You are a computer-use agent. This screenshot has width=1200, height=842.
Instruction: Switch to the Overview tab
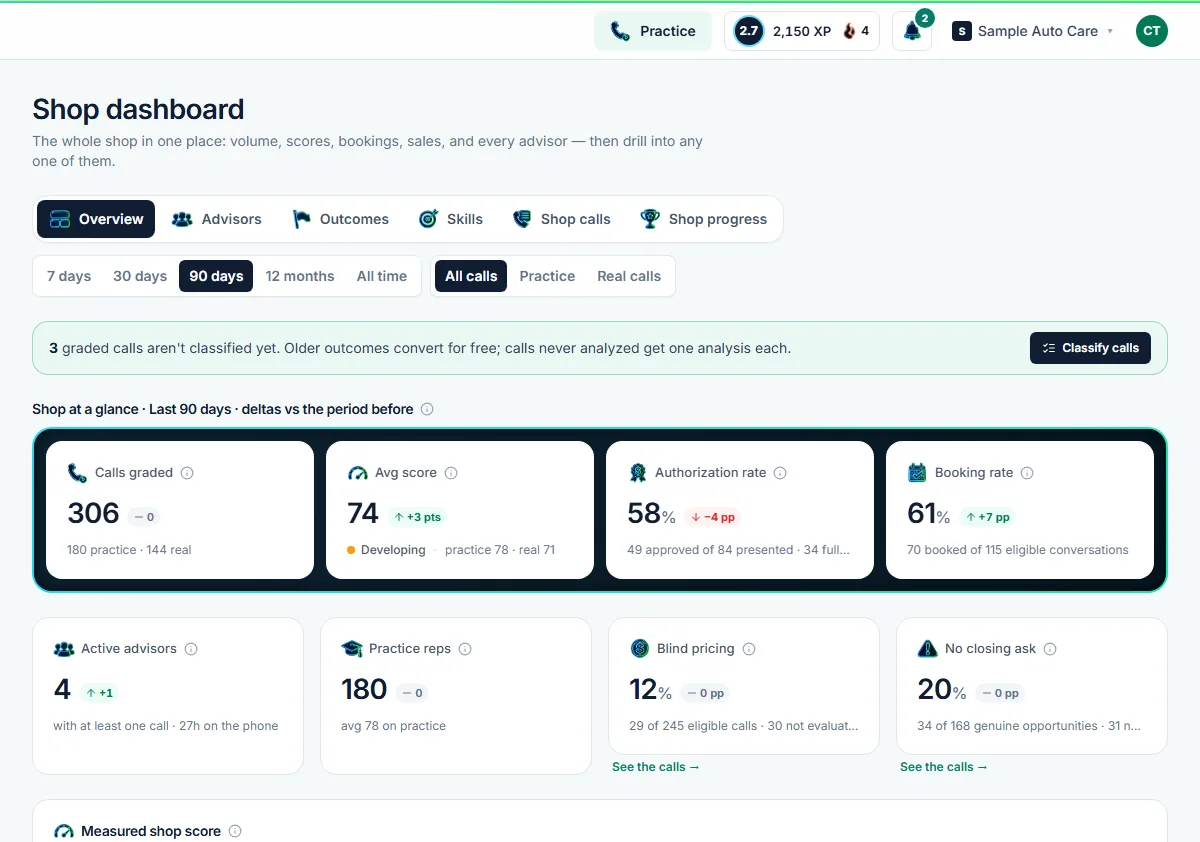(x=96, y=219)
